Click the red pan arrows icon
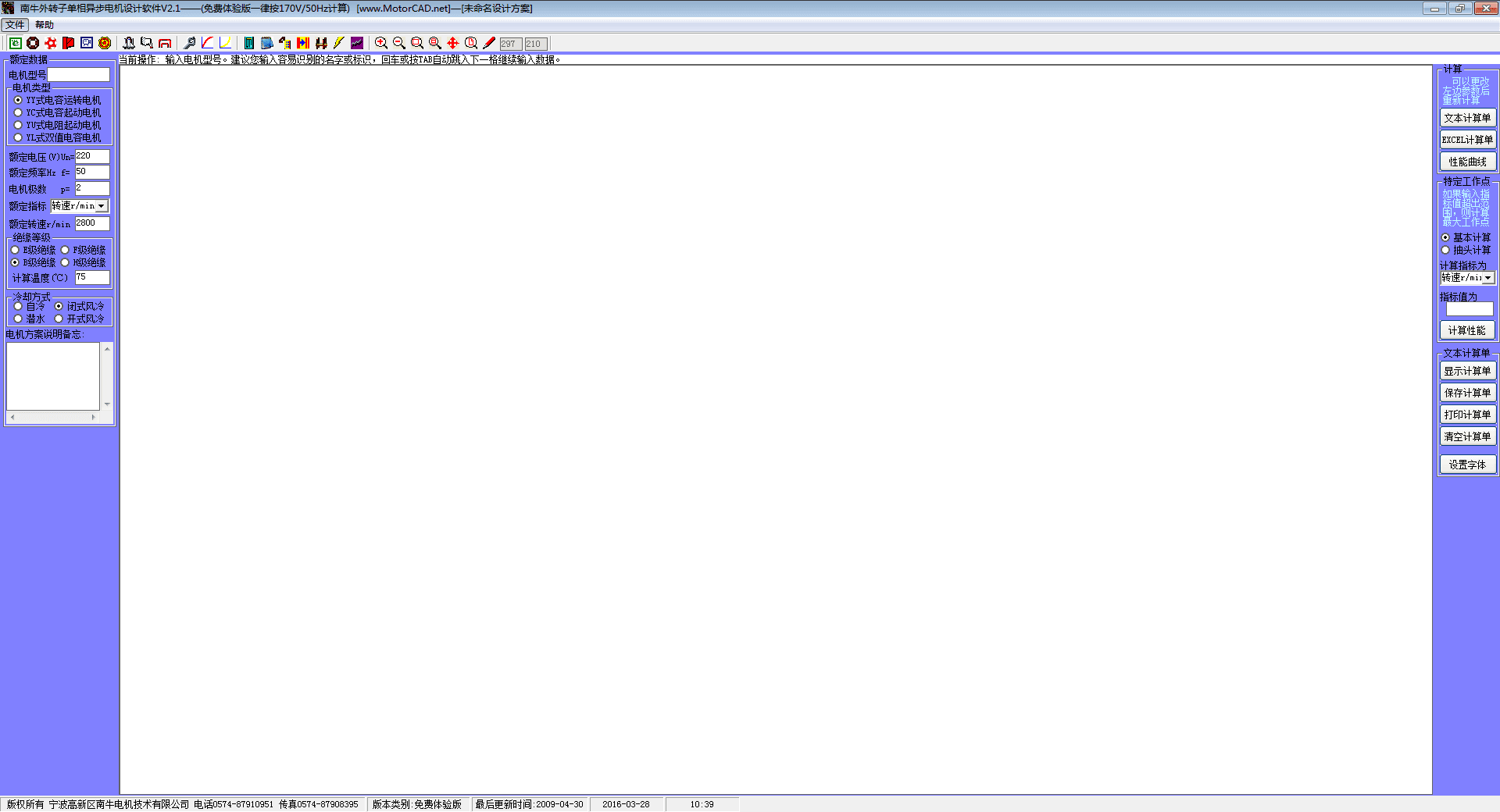 (x=453, y=43)
